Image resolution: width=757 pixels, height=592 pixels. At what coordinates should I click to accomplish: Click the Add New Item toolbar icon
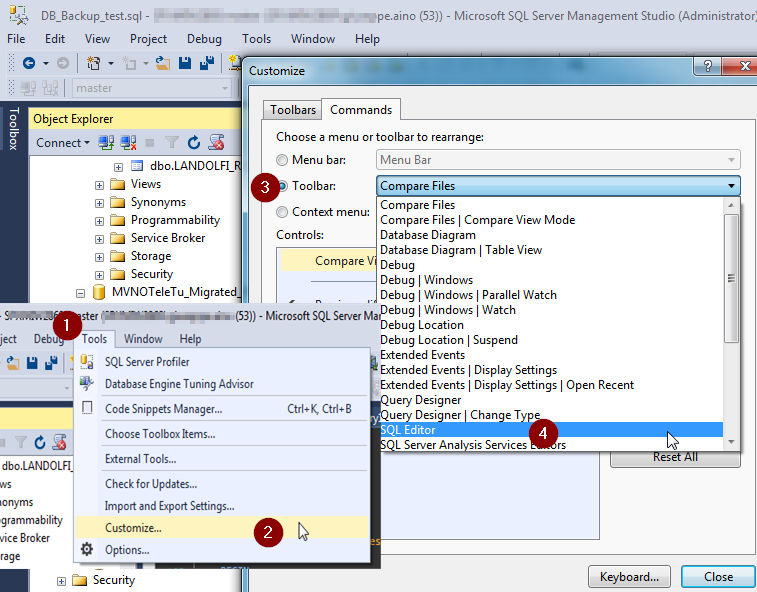tap(129, 63)
